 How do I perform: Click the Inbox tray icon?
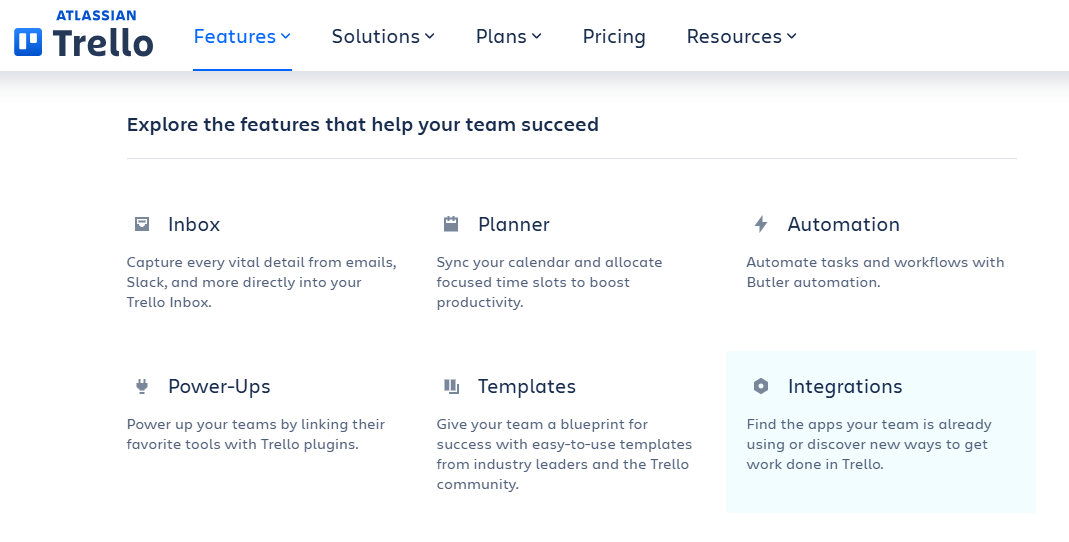pos(142,224)
